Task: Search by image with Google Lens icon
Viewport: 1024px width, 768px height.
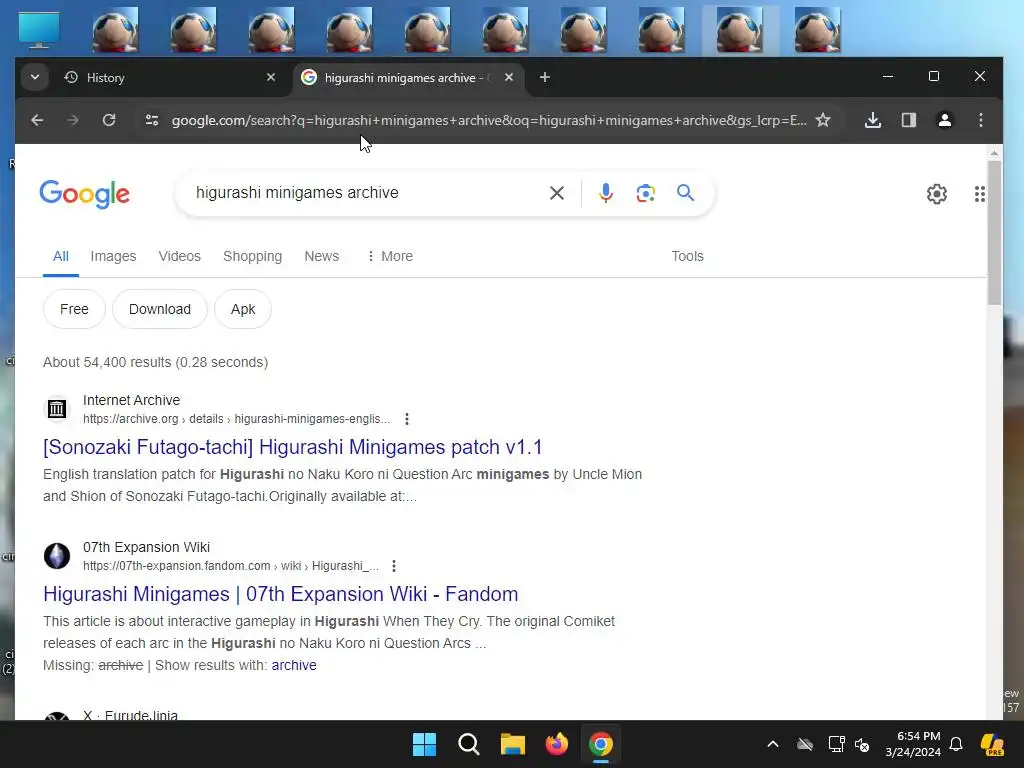Action: (x=646, y=193)
